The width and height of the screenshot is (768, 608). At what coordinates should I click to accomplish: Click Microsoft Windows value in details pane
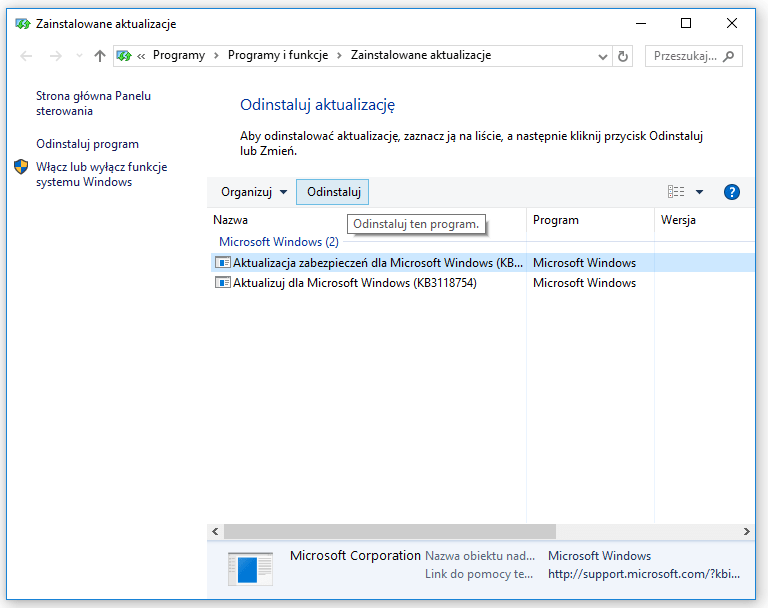(x=599, y=556)
